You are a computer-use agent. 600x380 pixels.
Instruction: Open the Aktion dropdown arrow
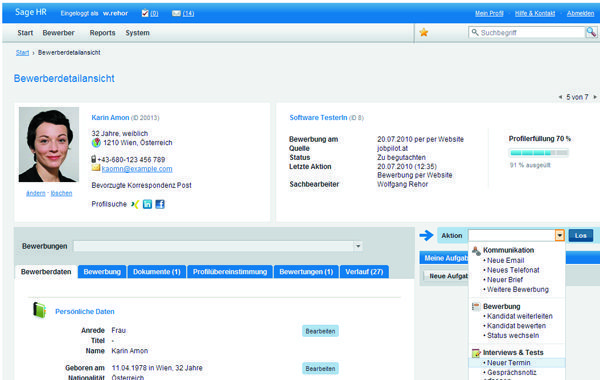click(560, 235)
